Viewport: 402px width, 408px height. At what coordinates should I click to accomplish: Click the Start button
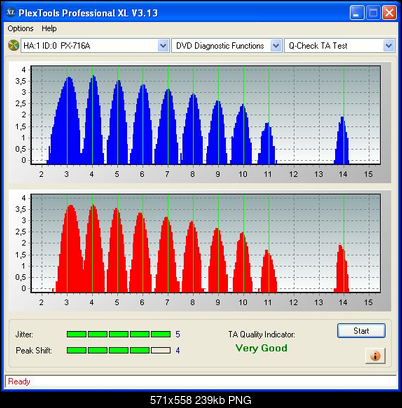(361, 331)
